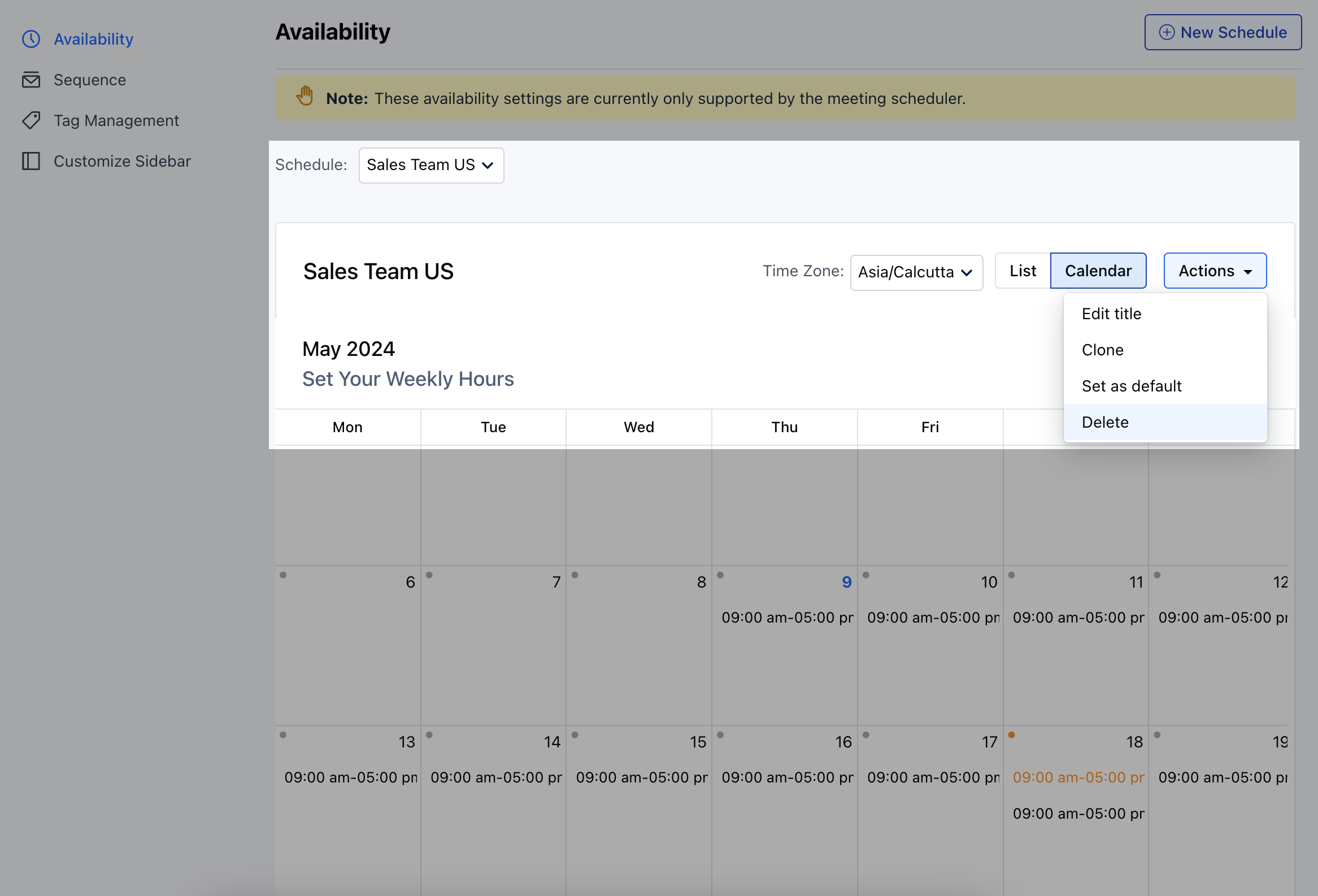Click the 09:00 am-05:00 pm slot on day 10

coord(933,617)
